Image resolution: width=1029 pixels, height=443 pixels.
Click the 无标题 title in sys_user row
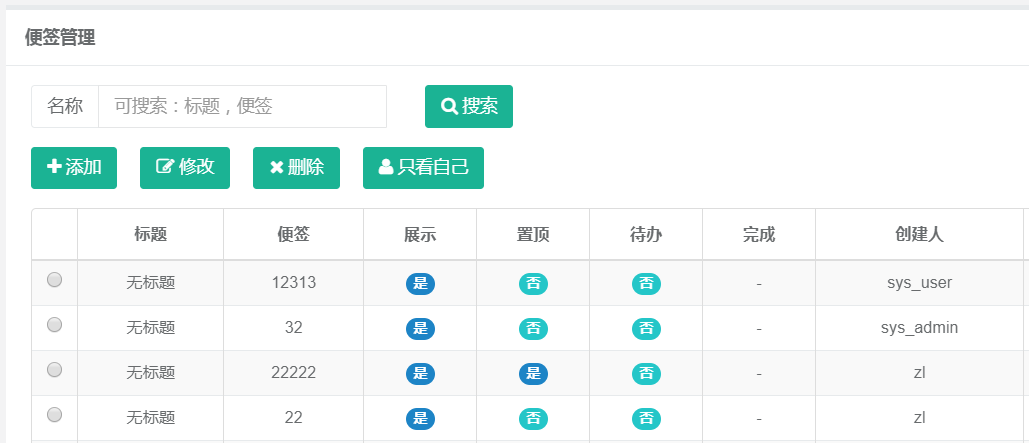tap(150, 283)
